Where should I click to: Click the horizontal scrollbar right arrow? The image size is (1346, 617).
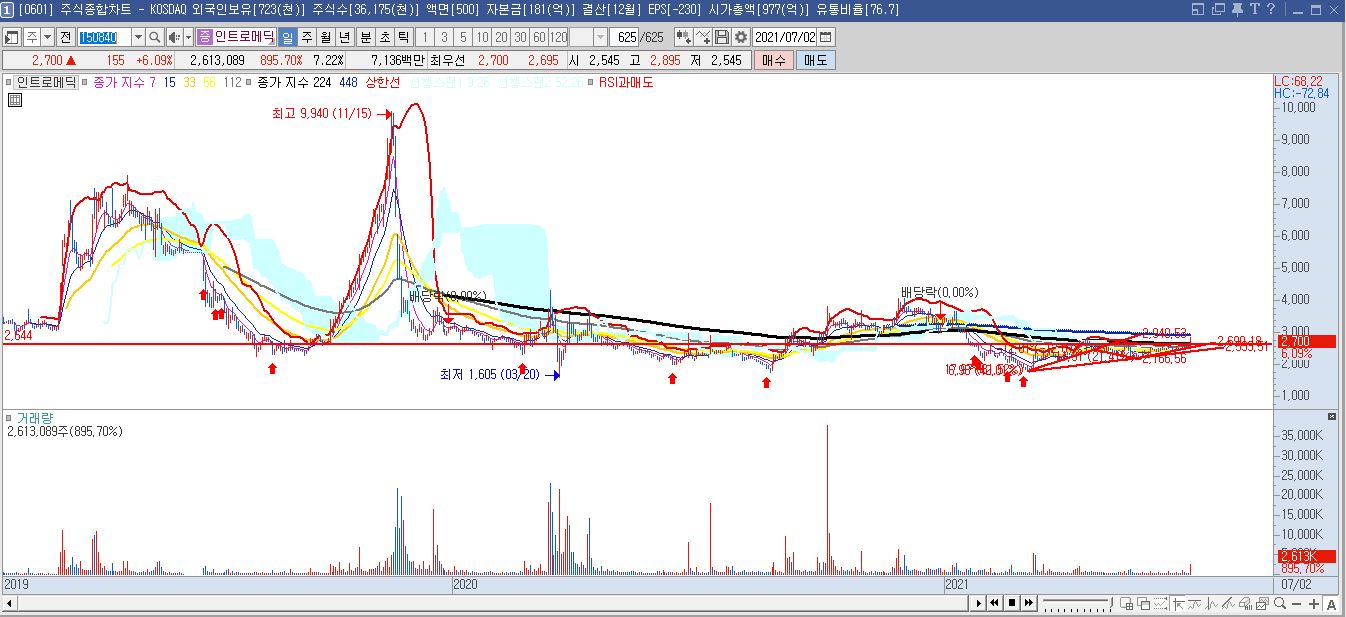click(979, 603)
